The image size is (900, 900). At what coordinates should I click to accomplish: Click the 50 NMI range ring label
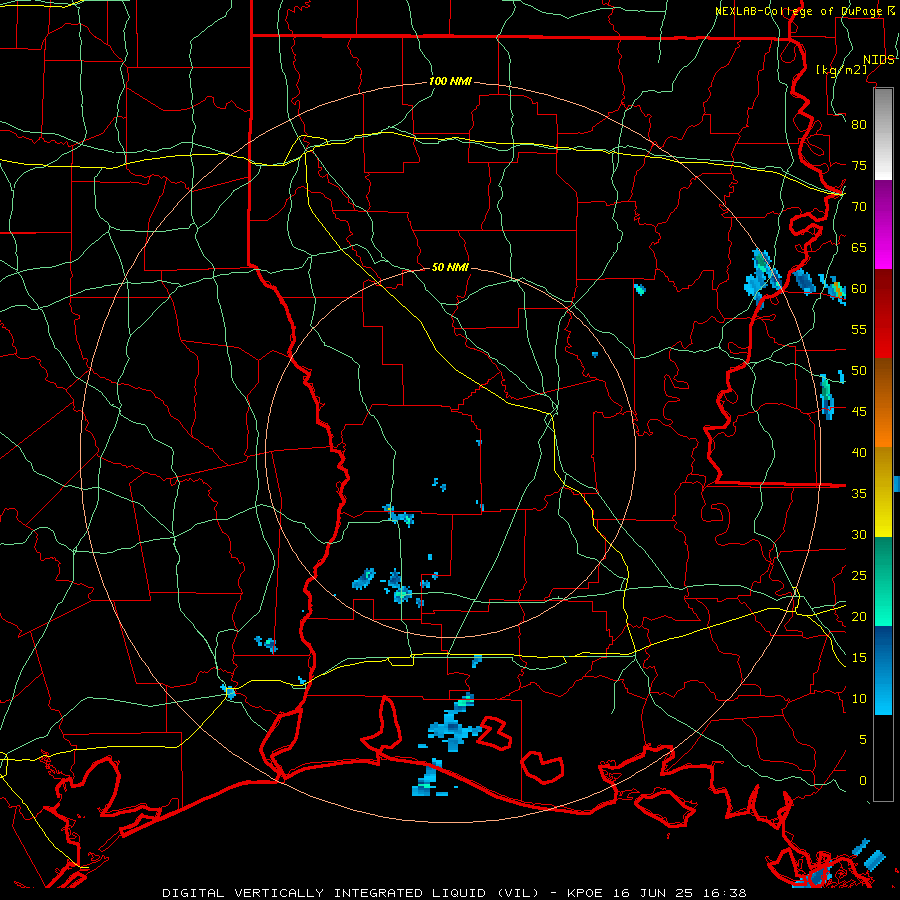(450, 267)
